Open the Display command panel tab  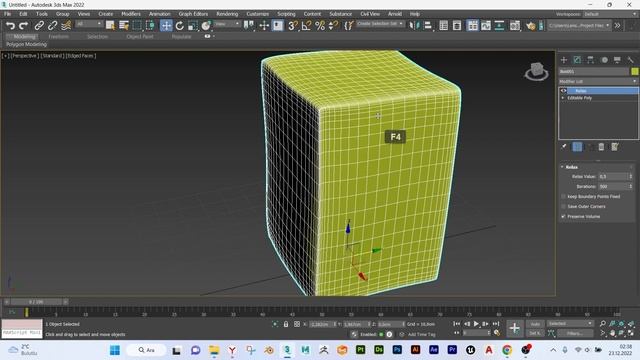tap(617, 60)
